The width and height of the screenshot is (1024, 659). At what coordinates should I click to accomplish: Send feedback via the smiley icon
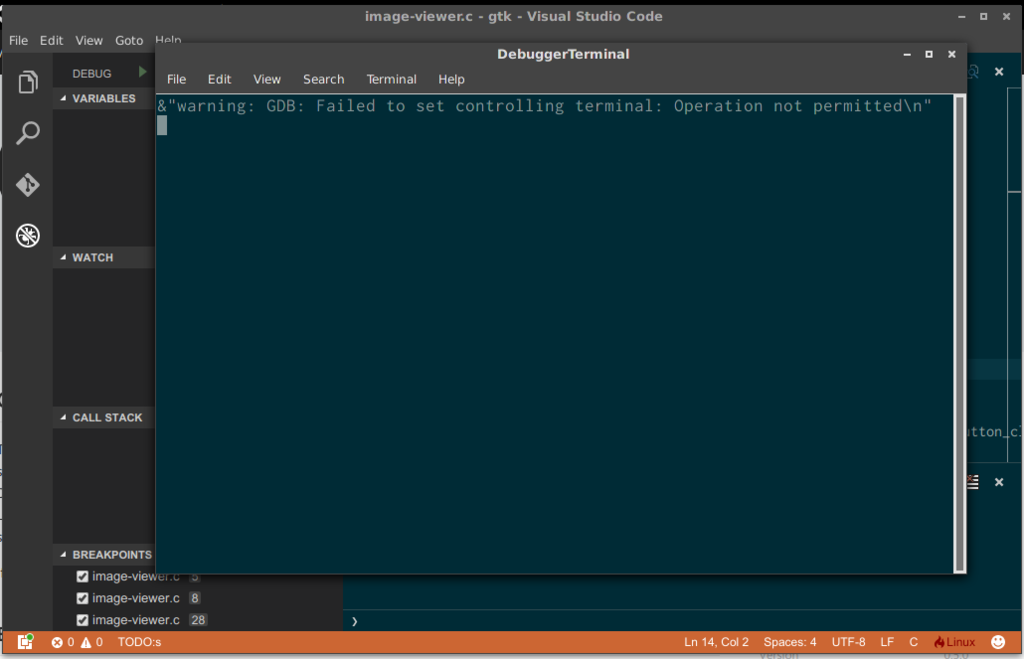coord(997,641)
